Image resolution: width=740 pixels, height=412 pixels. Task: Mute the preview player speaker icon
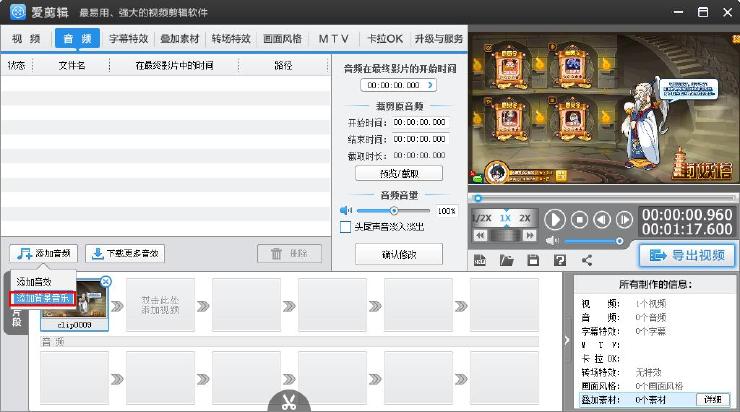pos(552,241)
